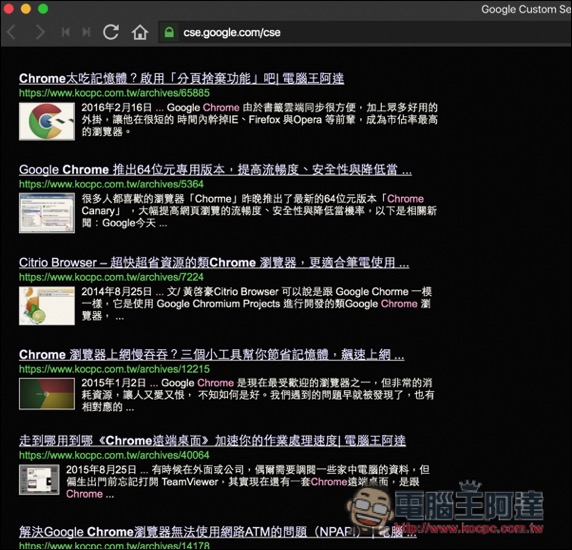Open the archives/5364 URL link
Image resolution: width=572 pixels, height=550 pixels.
pyautogui.click(x=111, y=184)
